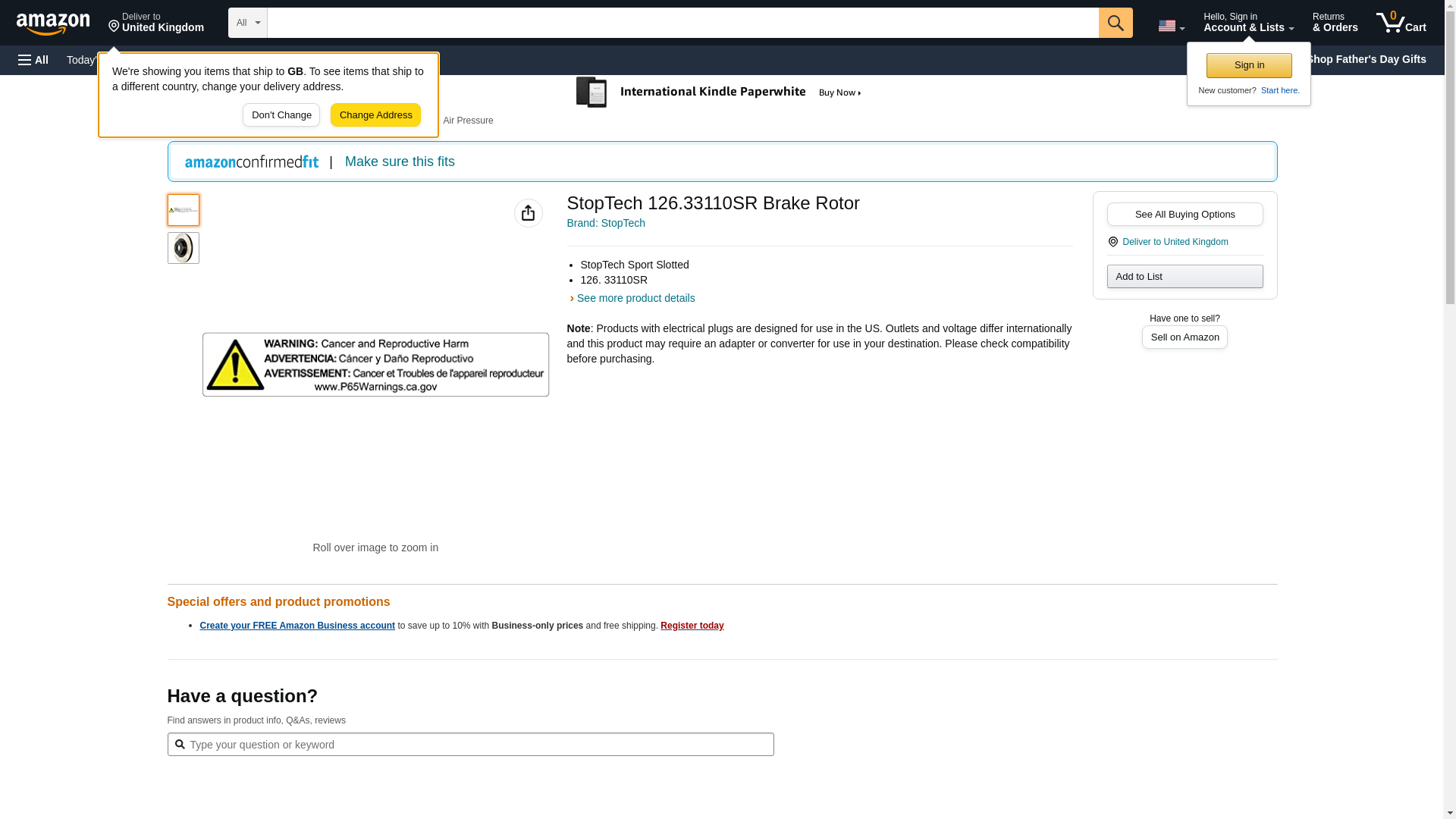
Task: Open Shop Father's Day Gifts nav item
Action: (1365, 59)
